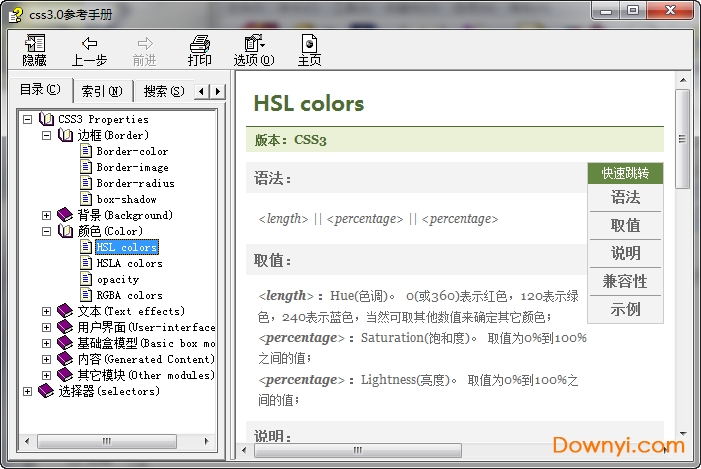Click the page icon beside box-shadow
The width and height of the screenshot is (701, 469).
click(86, 199)
